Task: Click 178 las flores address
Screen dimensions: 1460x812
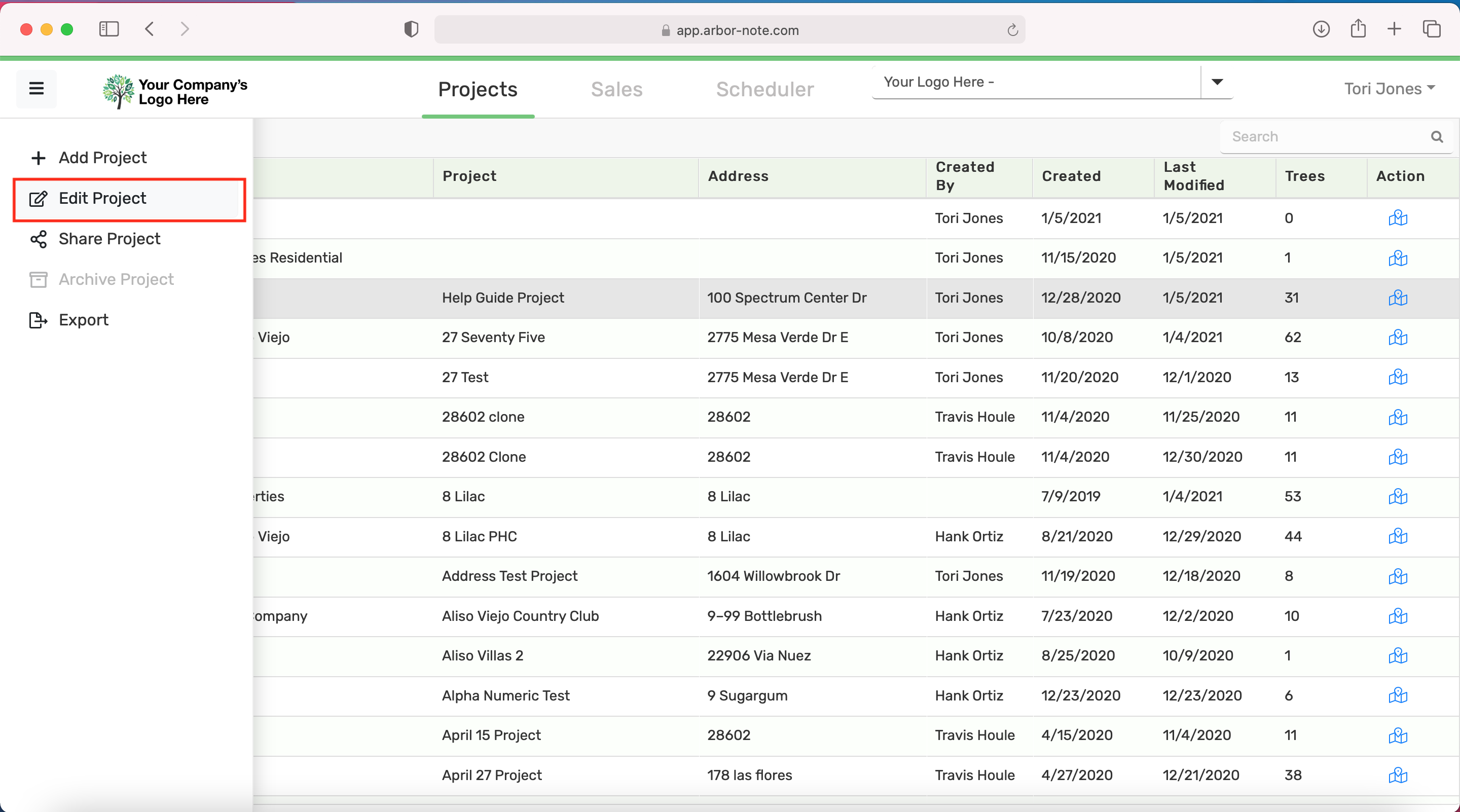Action: [749, 775]
